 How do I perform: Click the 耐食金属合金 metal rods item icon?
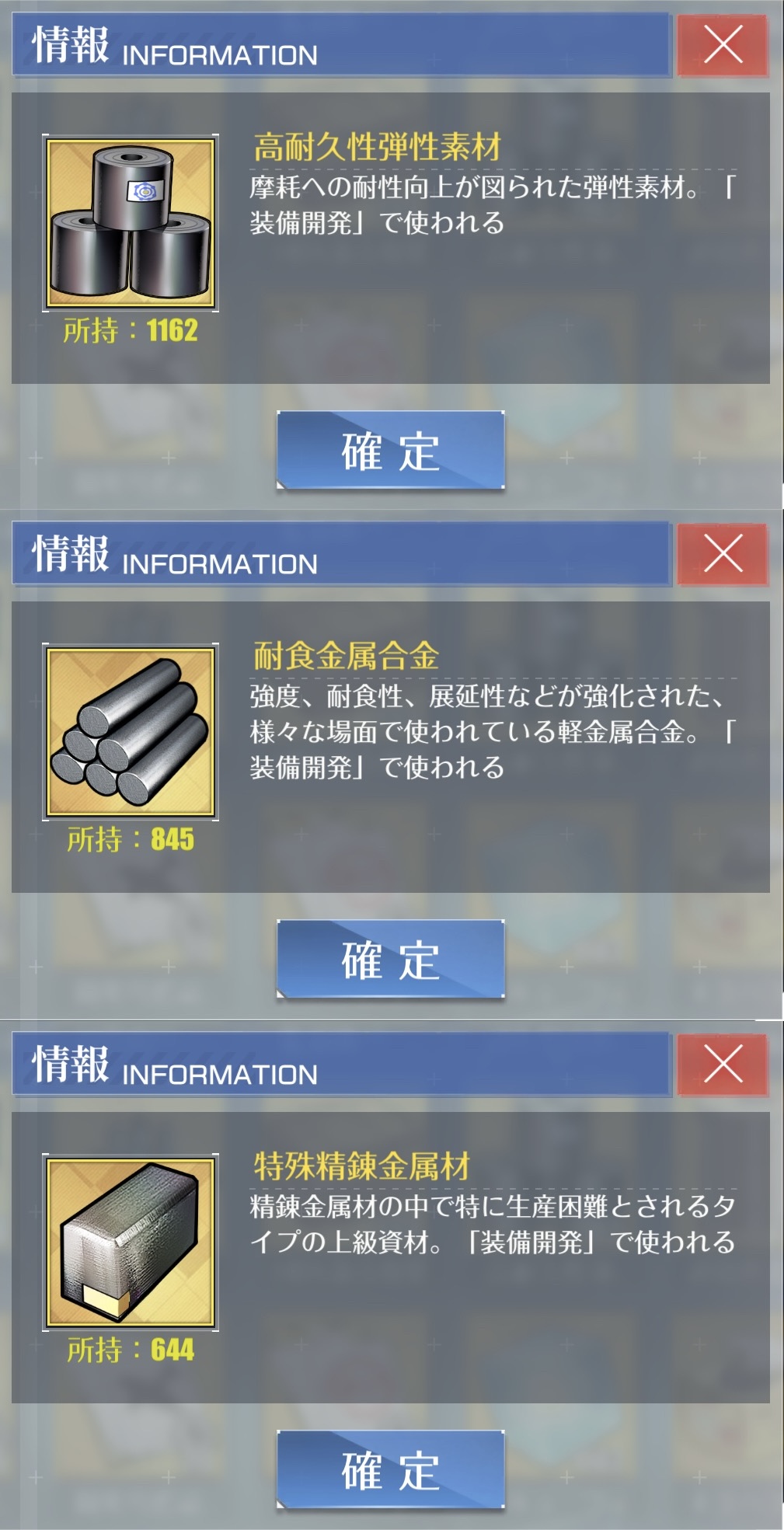pyautogui.click(x=131, y=732)
